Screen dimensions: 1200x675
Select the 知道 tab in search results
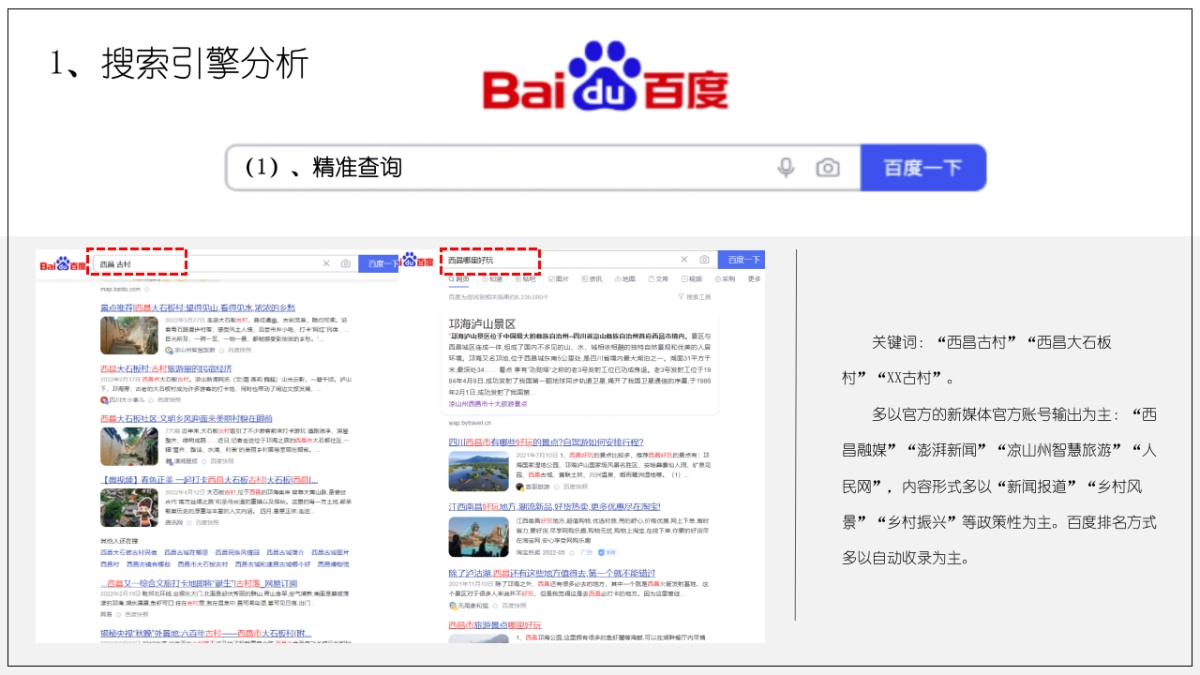click(x=494, y=279)
